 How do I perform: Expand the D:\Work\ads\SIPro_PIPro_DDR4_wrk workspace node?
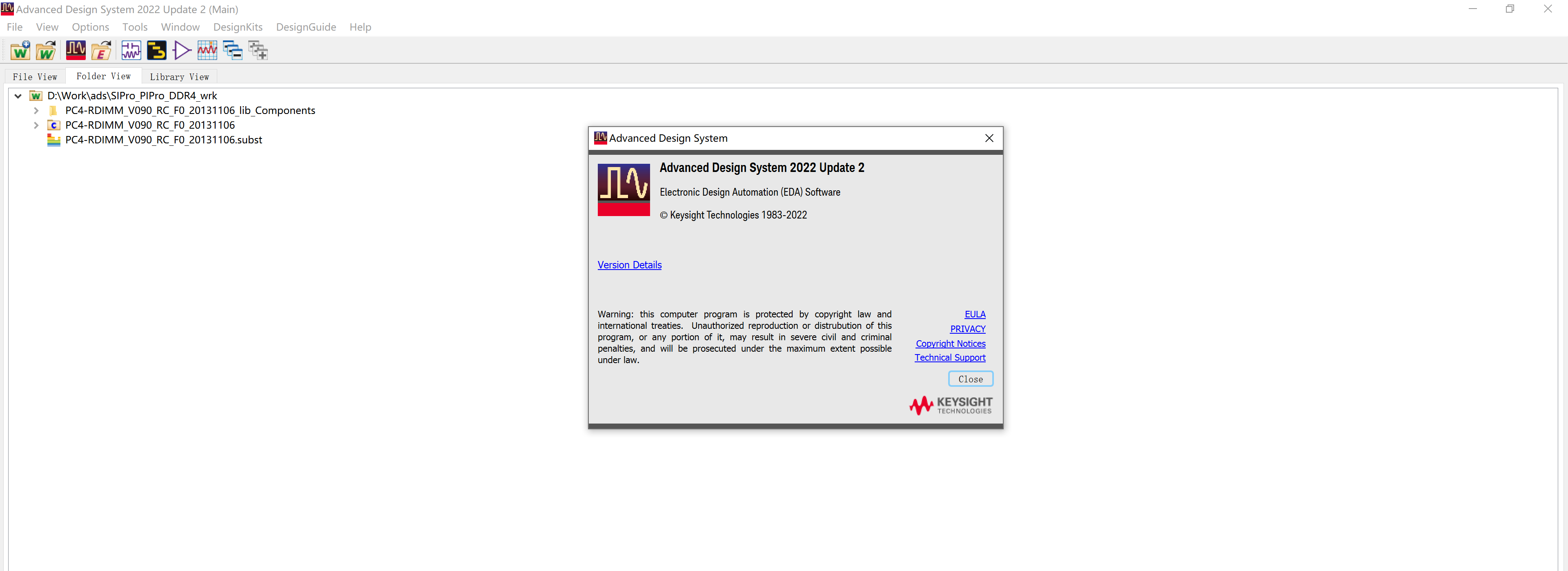[18, 95]
